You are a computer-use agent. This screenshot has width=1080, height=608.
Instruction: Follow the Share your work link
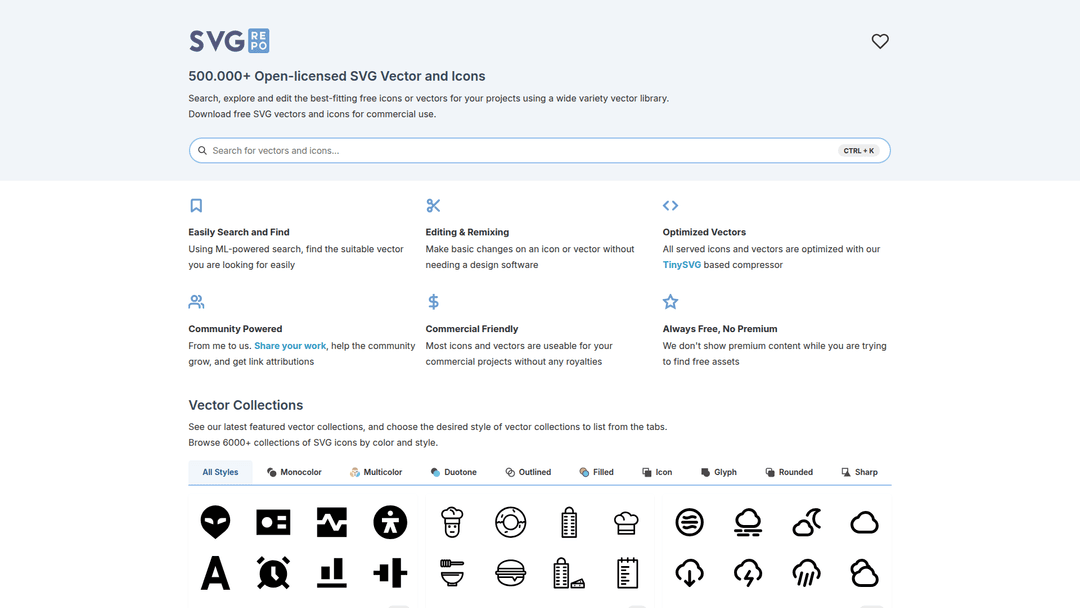(x=290, y=346)
